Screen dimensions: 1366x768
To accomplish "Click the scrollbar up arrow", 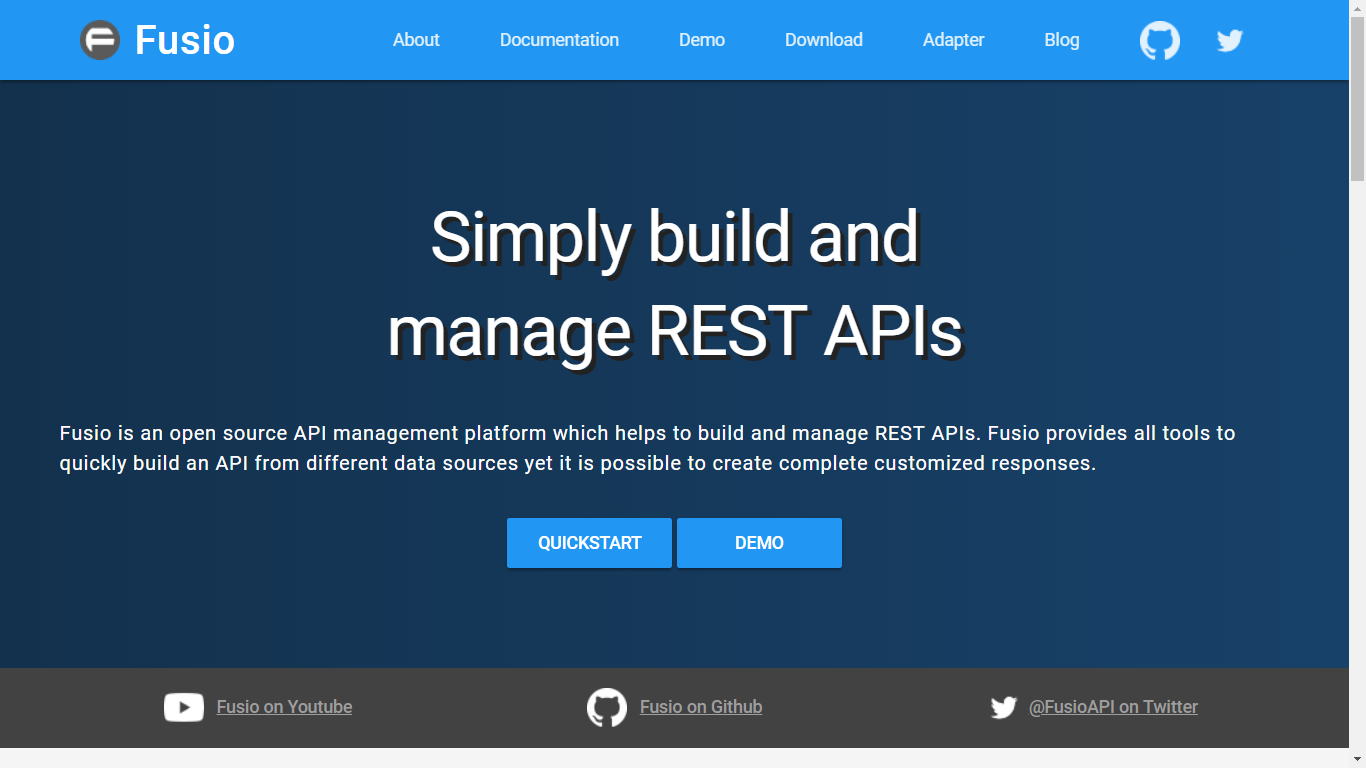I will click(1358, 8).
